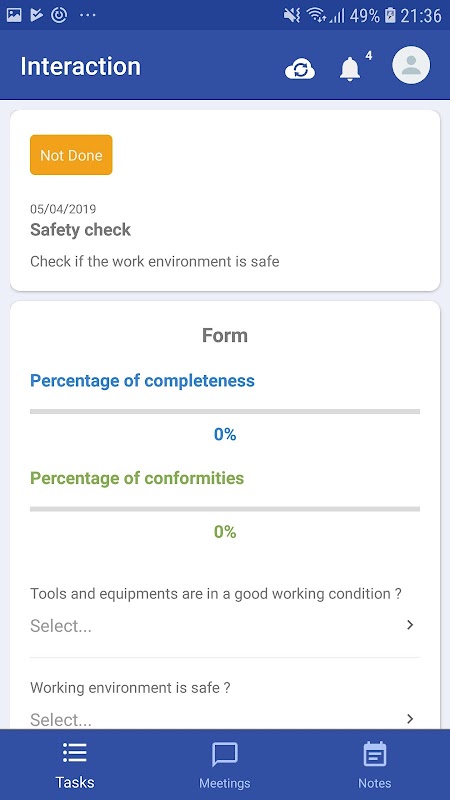The width and height of the screenshot is (450, 800).
Task: Open Select dropdown under tools and equipments
Action: click(224, 626)
